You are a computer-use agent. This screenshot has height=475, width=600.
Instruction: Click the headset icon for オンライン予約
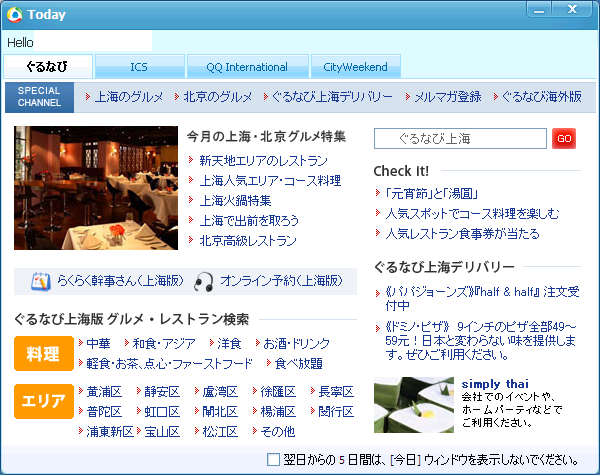(x=204, y=282)
